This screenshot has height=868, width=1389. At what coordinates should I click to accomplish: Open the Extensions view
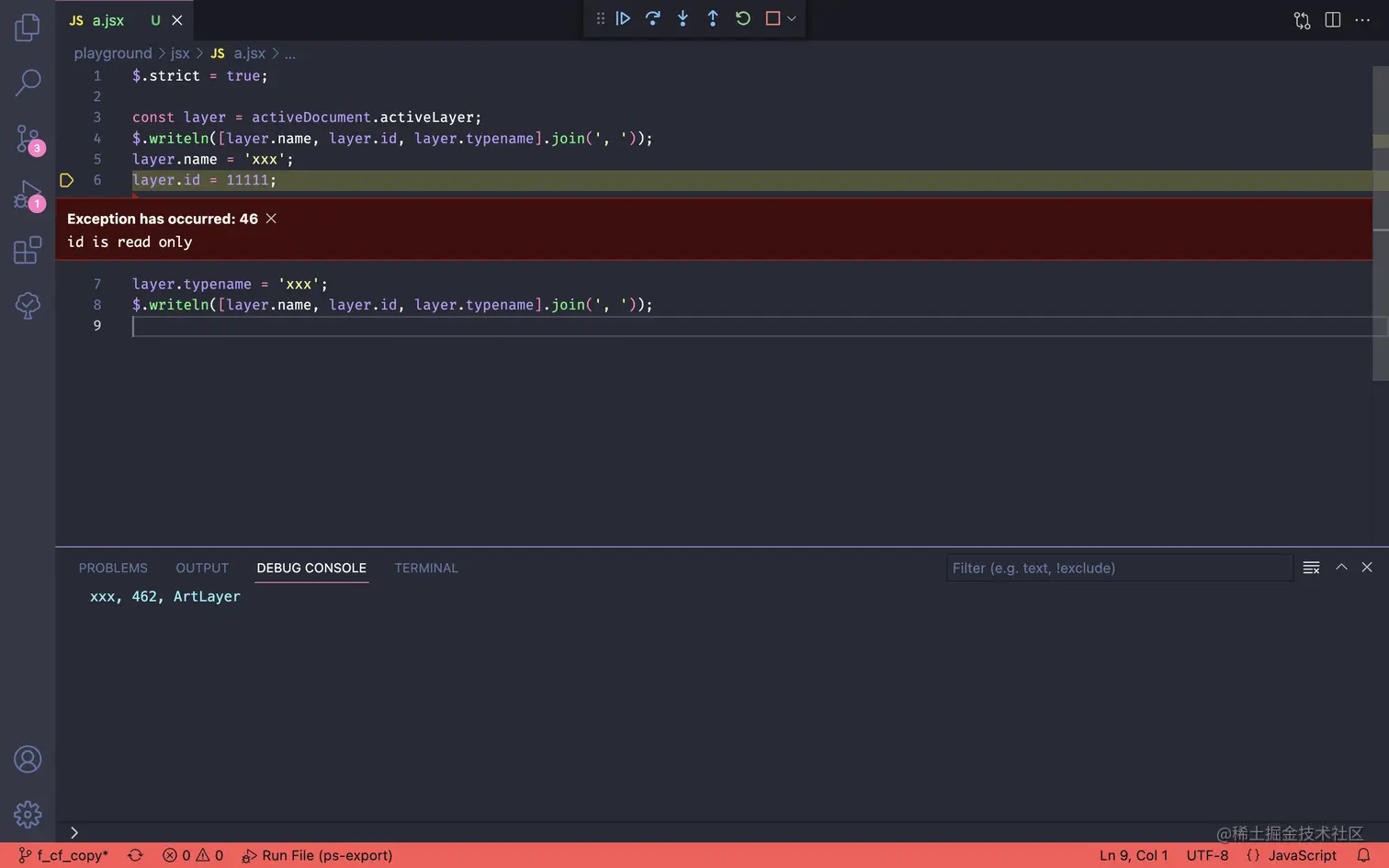(28, 250)
